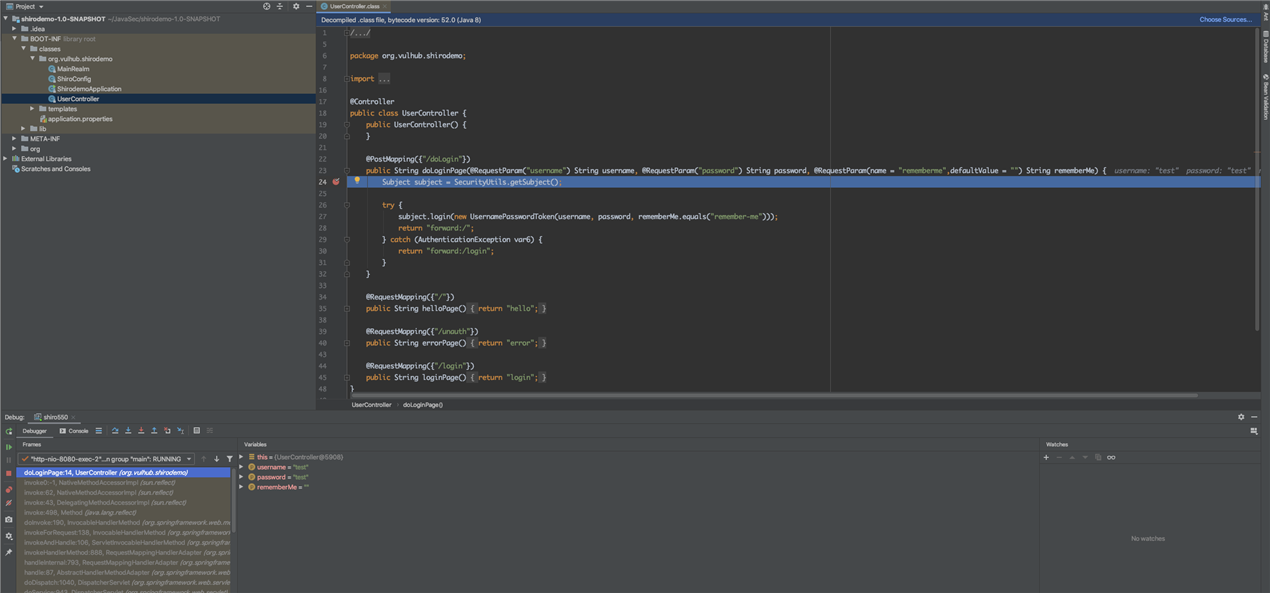1270x593 pixels.
Task: Step over the current line
Action: pos(115,431)
